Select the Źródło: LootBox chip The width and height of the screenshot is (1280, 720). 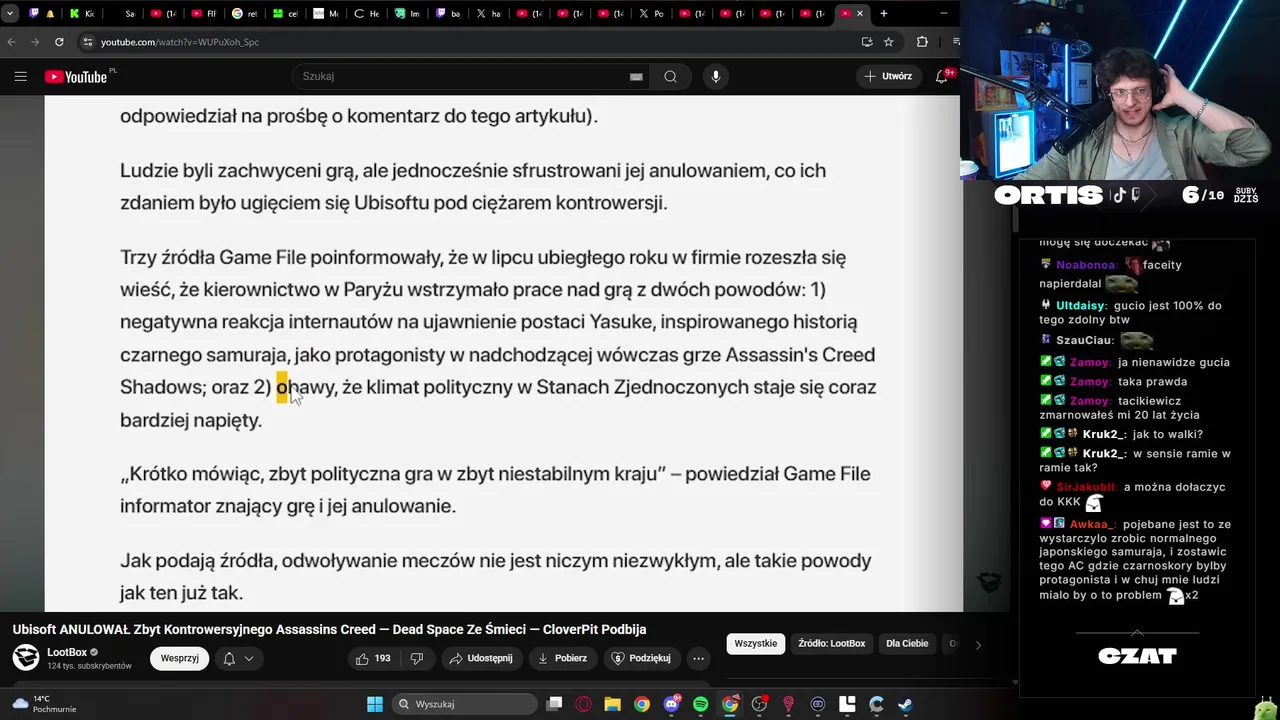click(831, 644)
